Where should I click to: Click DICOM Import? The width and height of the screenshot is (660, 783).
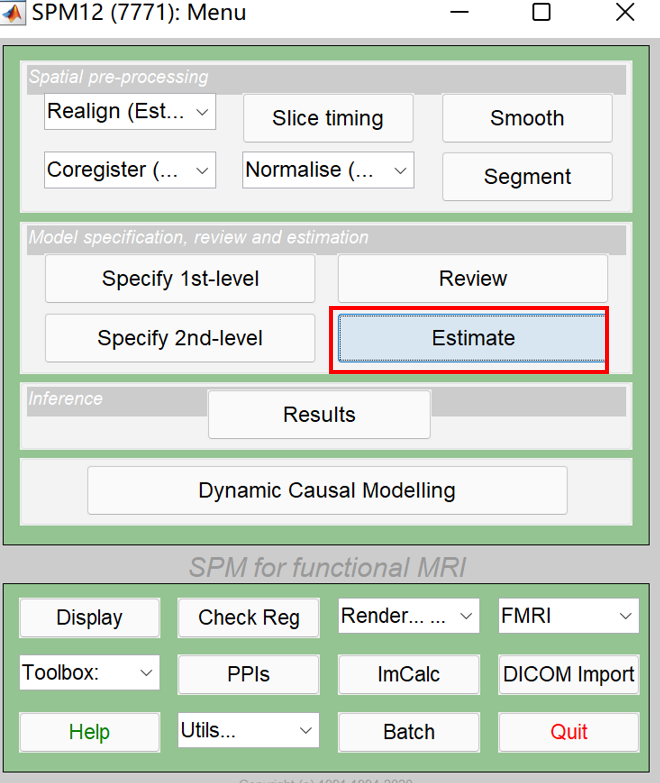(569, 675)
